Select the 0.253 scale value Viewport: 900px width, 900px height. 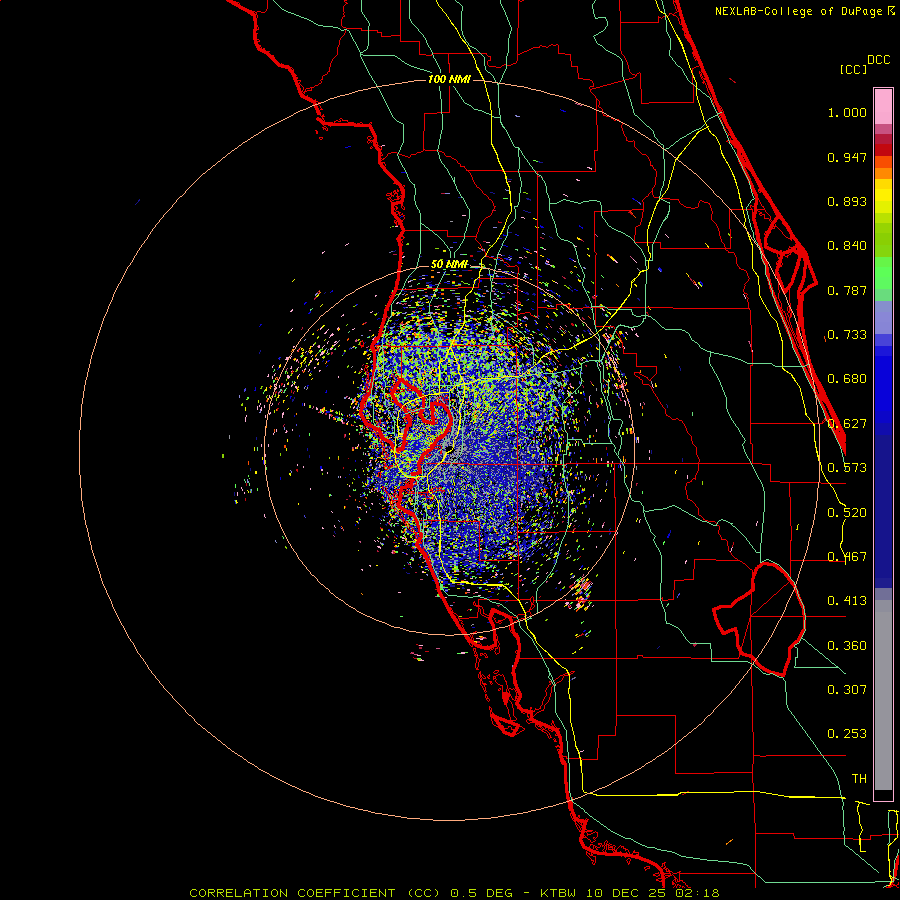[847, 734]
